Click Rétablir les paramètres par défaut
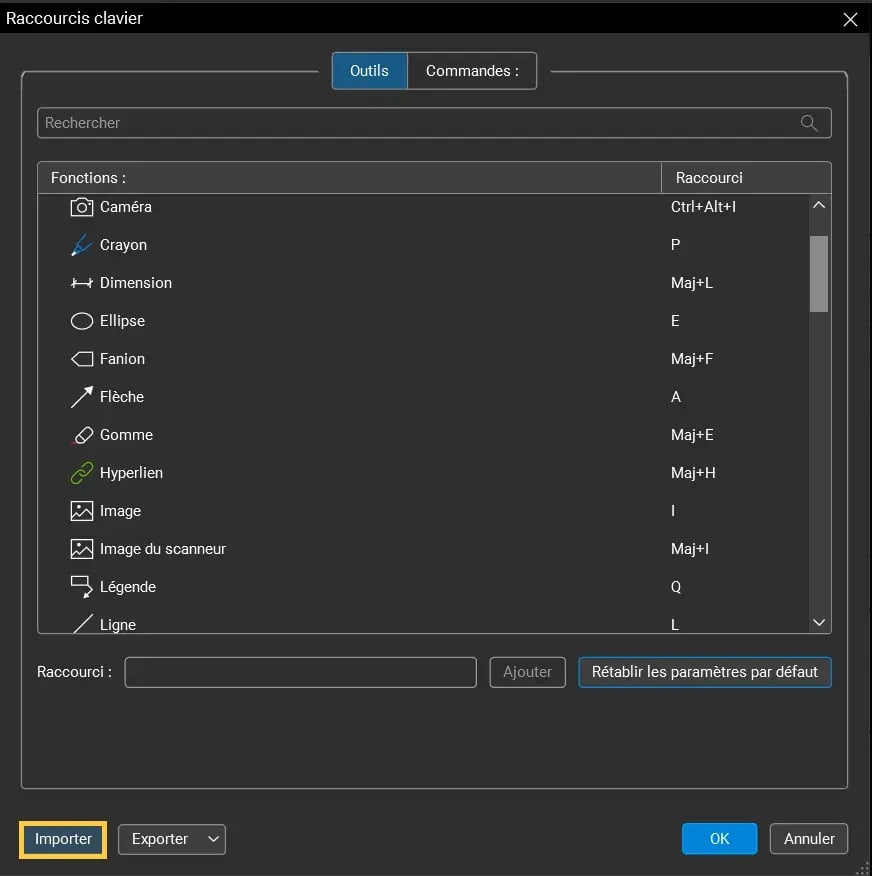Viewport: 872px width, 876px height. pos(704,672)
